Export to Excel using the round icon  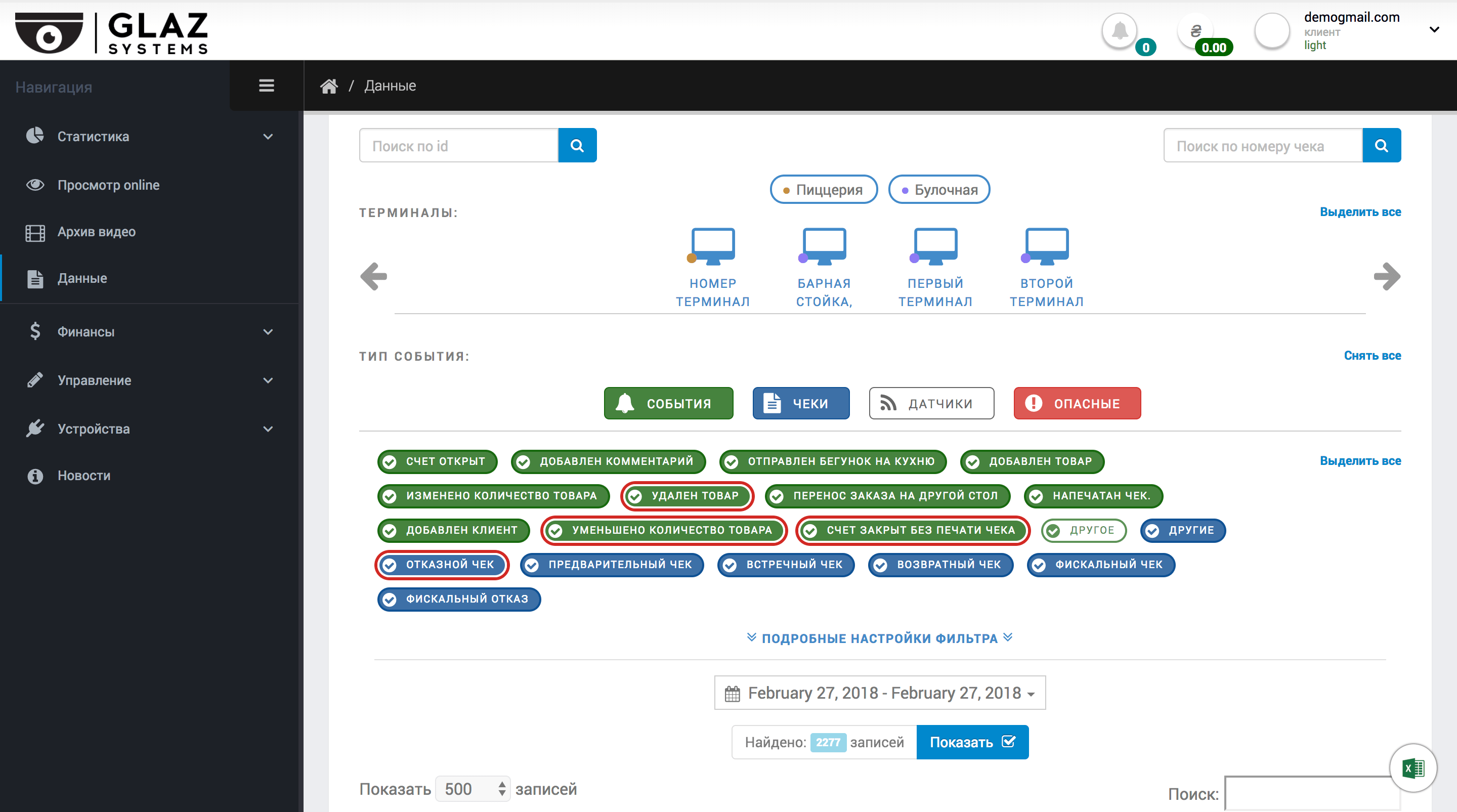[1413, 768]
